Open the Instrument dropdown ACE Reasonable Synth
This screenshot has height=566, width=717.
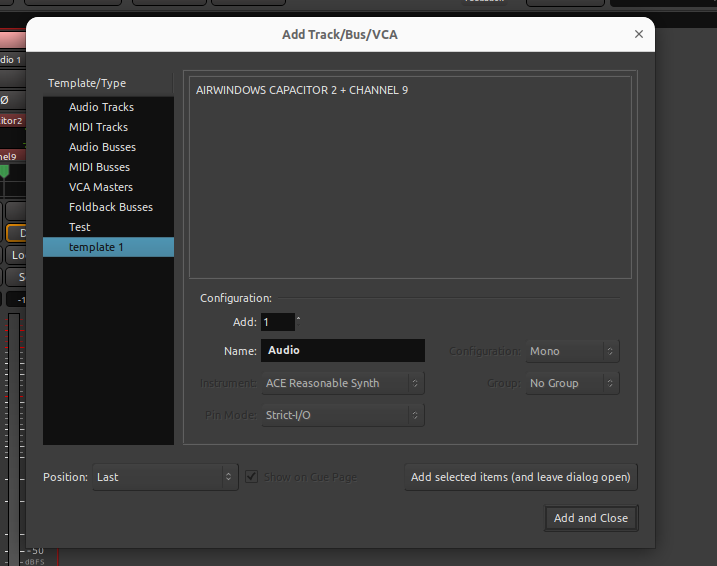click(x=342, y=383)
